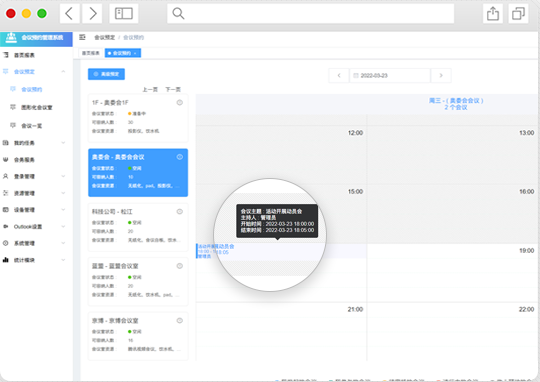Viewport: 540px width, 382px height.
Task: Click the blue 高级预定 button
Action: point(106,74)
